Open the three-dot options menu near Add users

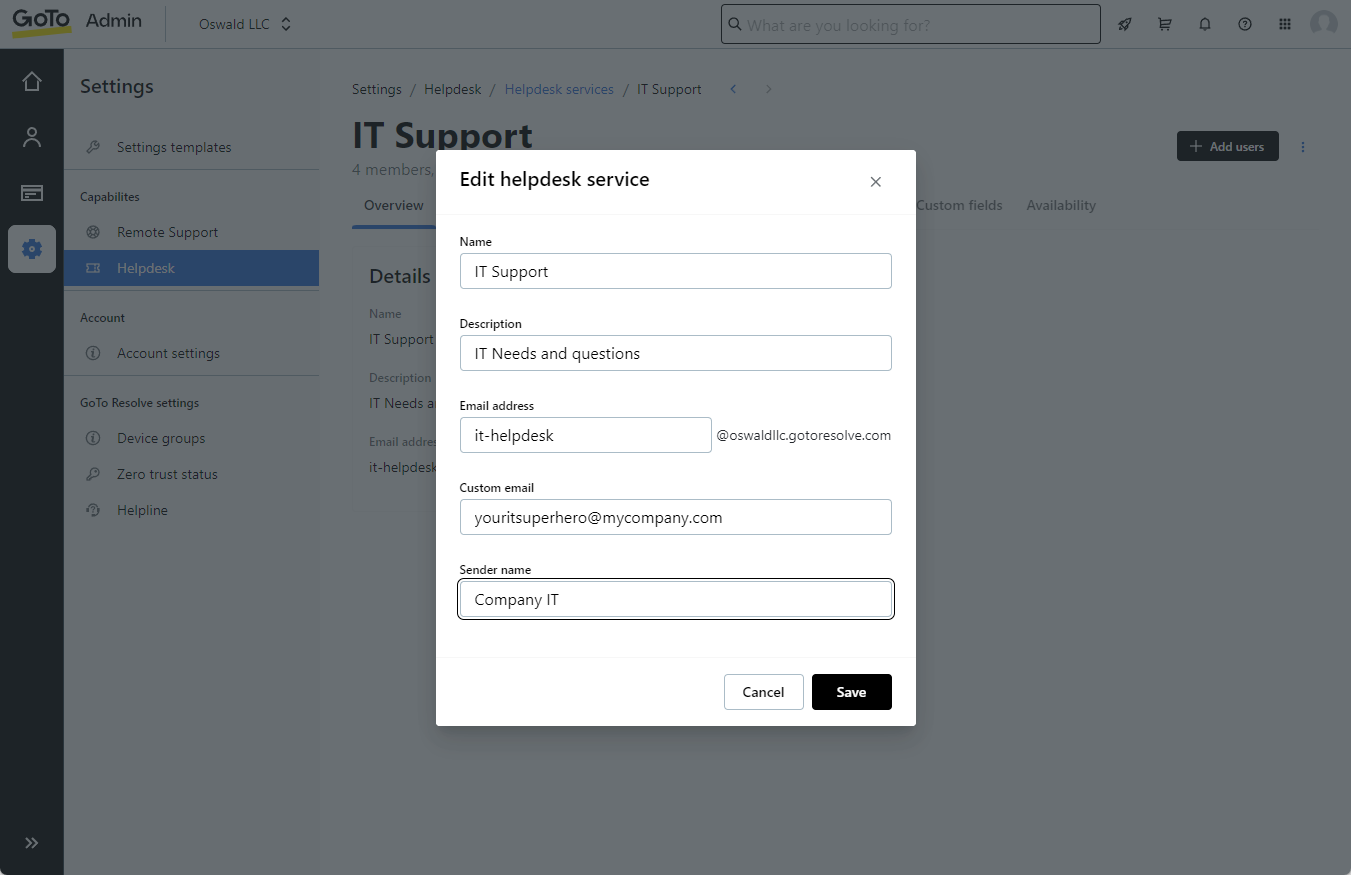(1302, 146)
